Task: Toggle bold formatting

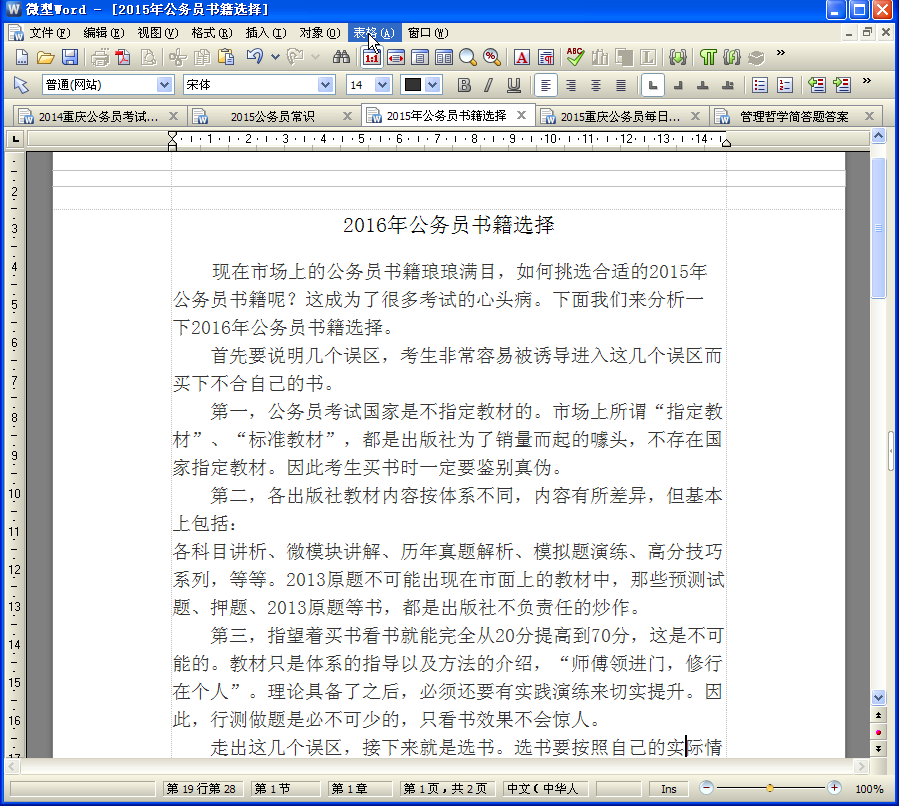Action: (464, 85)
